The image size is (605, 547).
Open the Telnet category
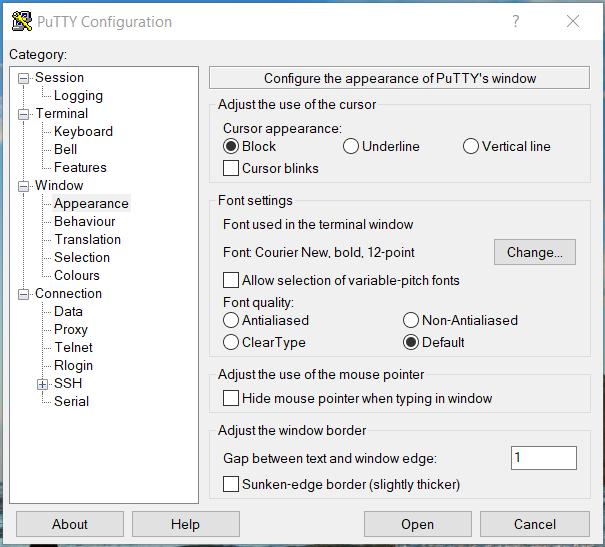(x=73, y=348)
